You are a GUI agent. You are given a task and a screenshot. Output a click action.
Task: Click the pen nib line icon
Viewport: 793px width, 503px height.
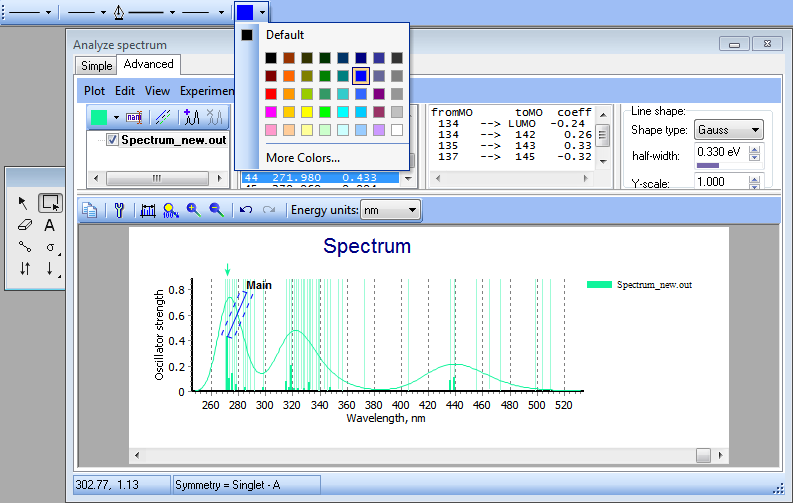[x=119, y=12]
